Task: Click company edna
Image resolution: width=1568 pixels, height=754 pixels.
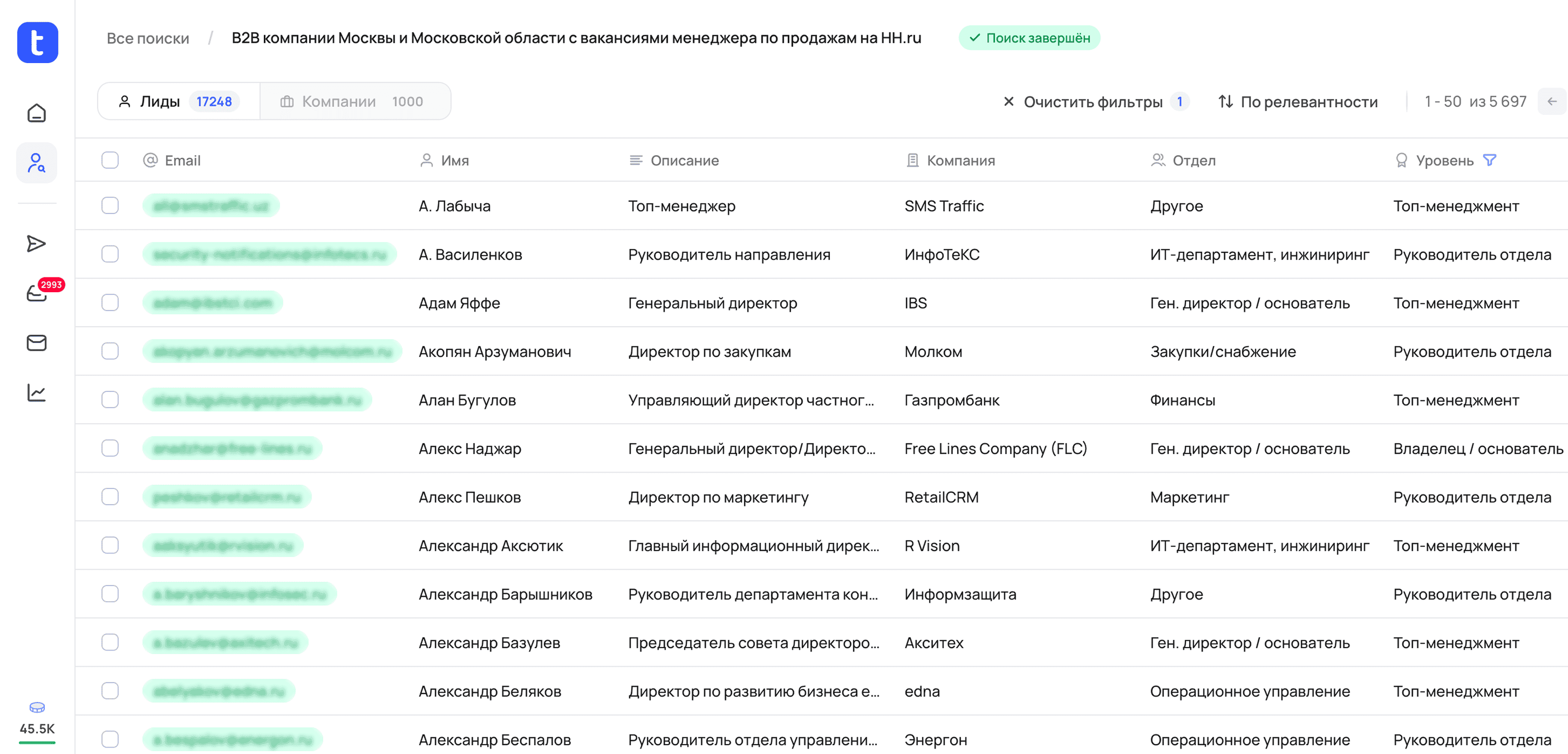Action: click(922, 691)
